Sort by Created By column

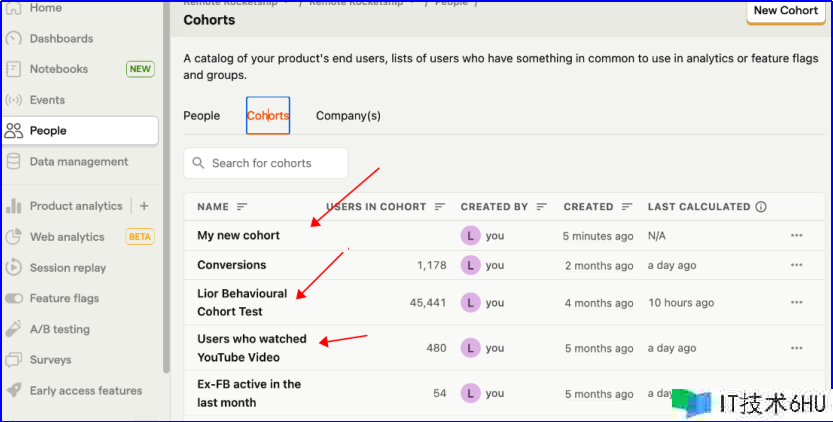coord(542,207)
